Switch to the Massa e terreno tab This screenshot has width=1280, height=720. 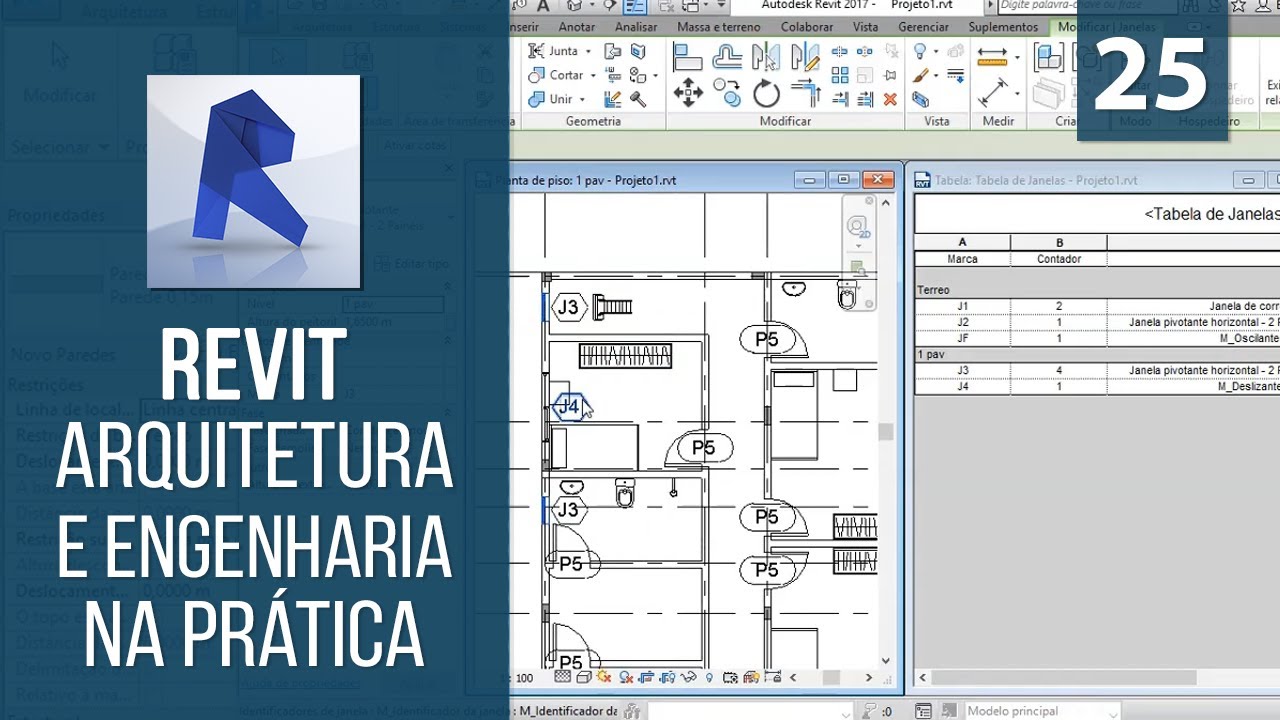click(x=718, y=27)
